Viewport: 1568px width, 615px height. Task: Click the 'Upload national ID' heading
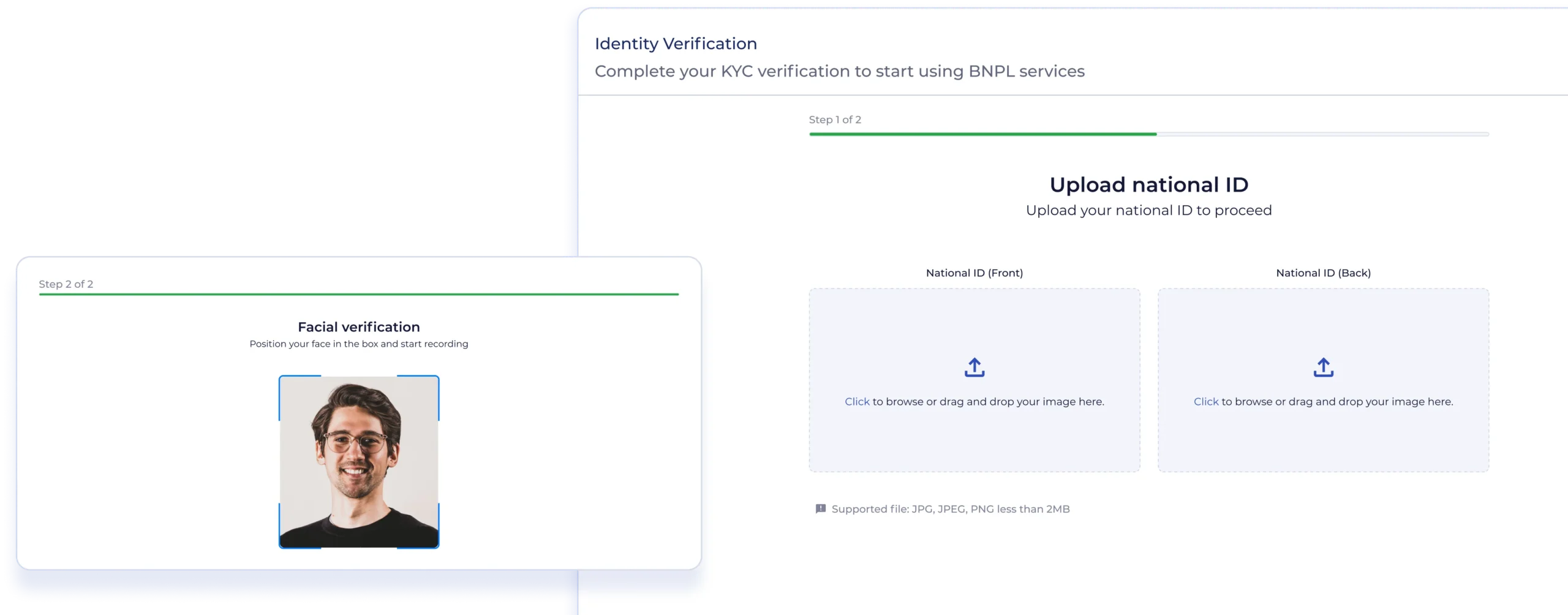pos(1148,185)
